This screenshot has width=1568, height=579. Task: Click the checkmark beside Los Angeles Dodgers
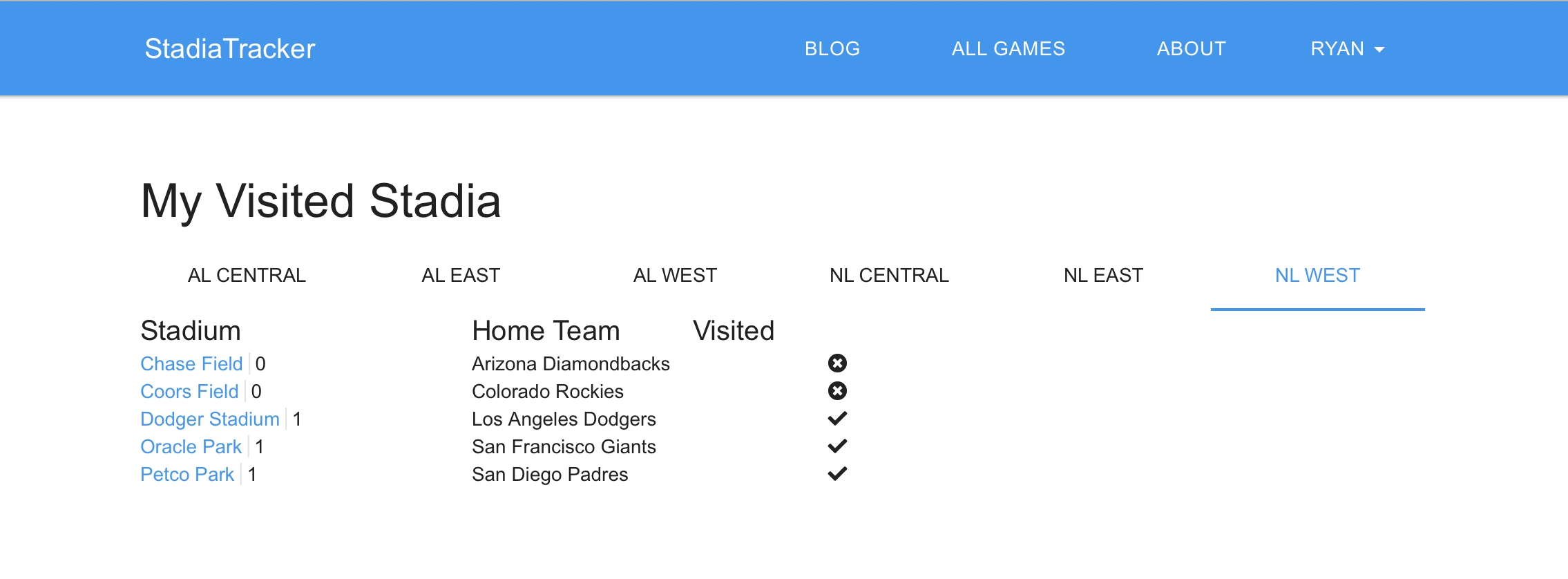click(837, 418)
